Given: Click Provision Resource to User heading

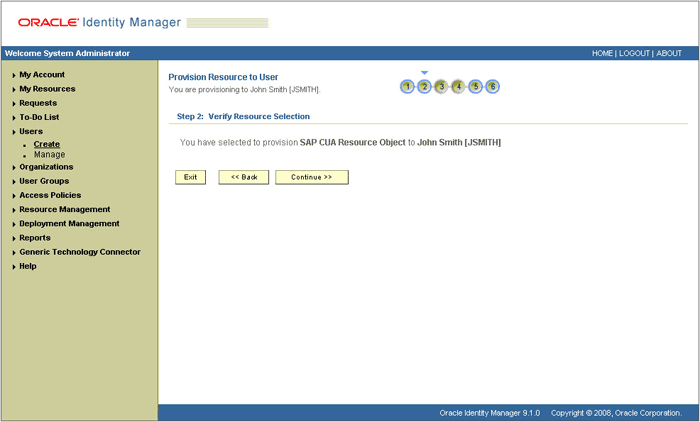Looking at the screenshot, I should point(223,77).
